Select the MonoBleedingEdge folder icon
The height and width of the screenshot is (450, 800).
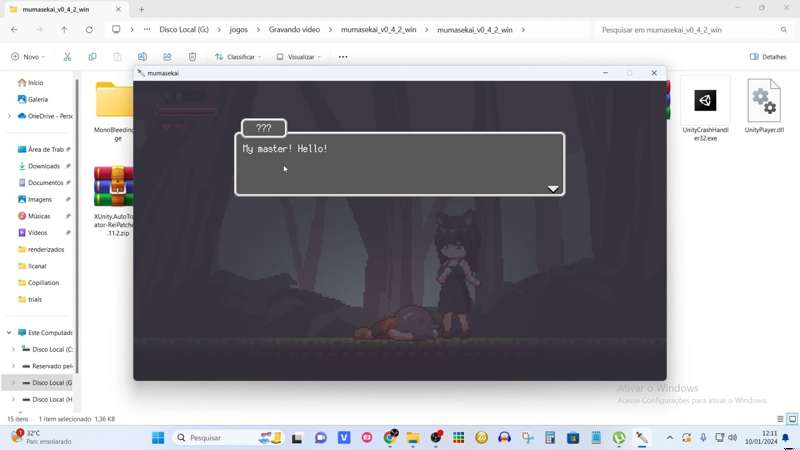(x=114, y=99)
